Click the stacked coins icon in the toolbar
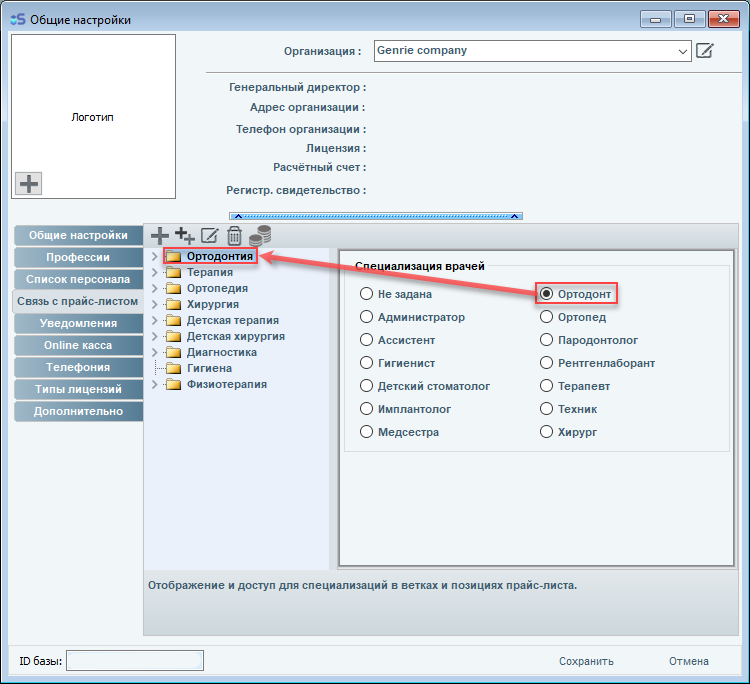750x684 pixels. pyautogui.click(x=260, y=235)
